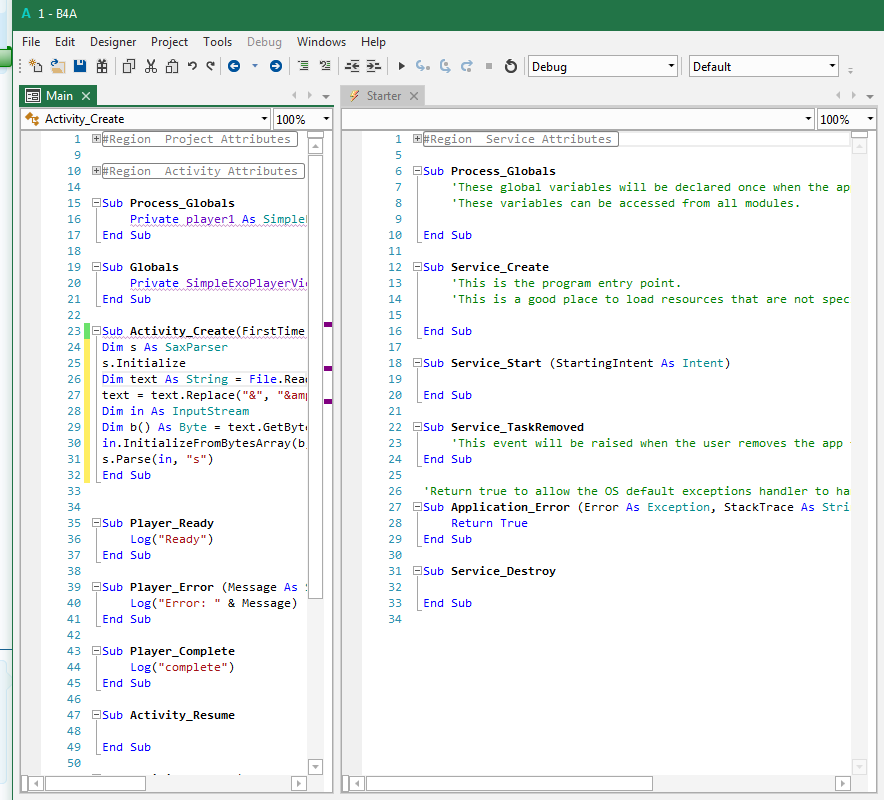
Task: Close the Main tab
Action: [x=86, y=96]
